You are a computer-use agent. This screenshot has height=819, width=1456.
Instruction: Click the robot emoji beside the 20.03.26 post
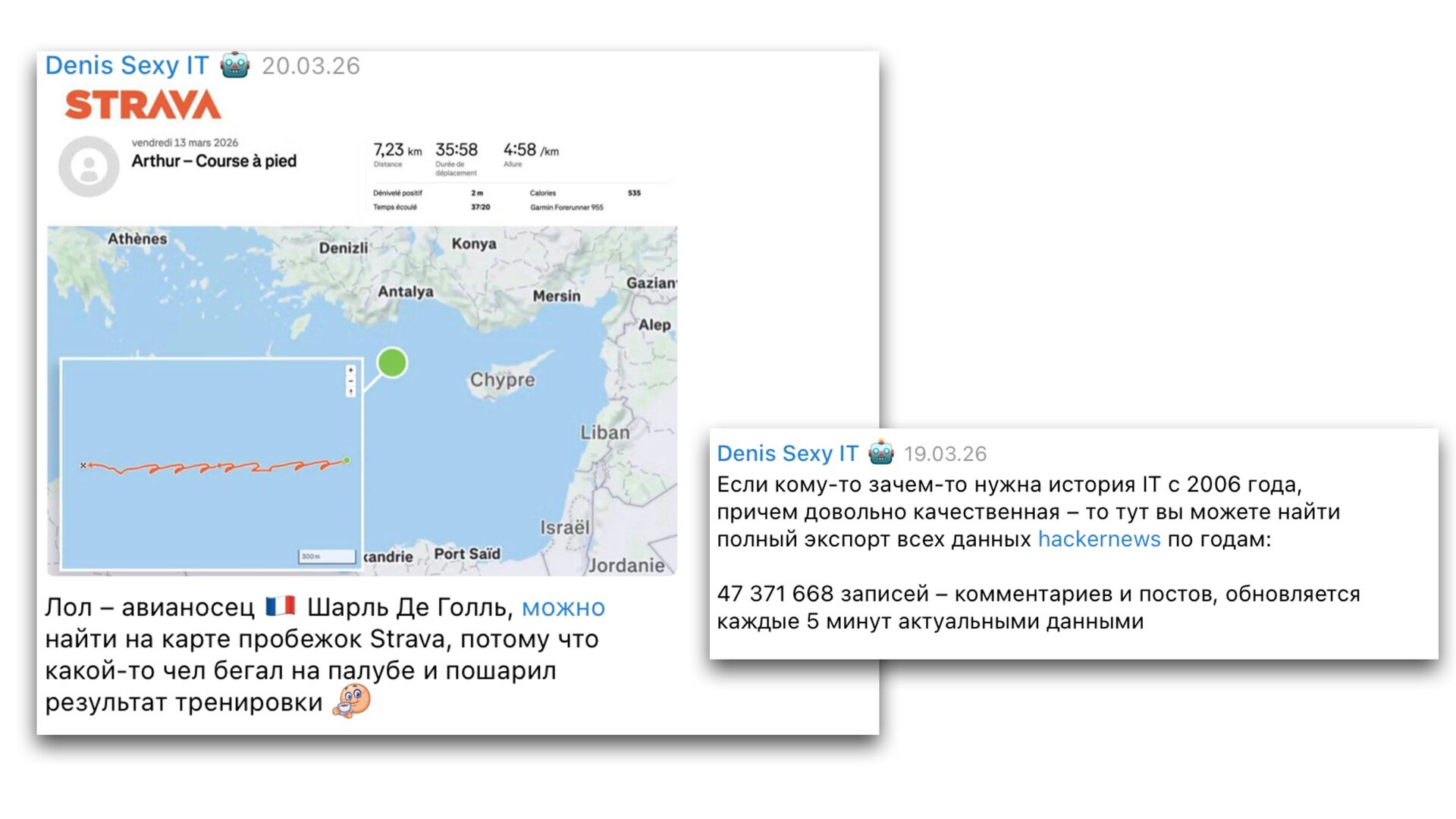(235, 65)
